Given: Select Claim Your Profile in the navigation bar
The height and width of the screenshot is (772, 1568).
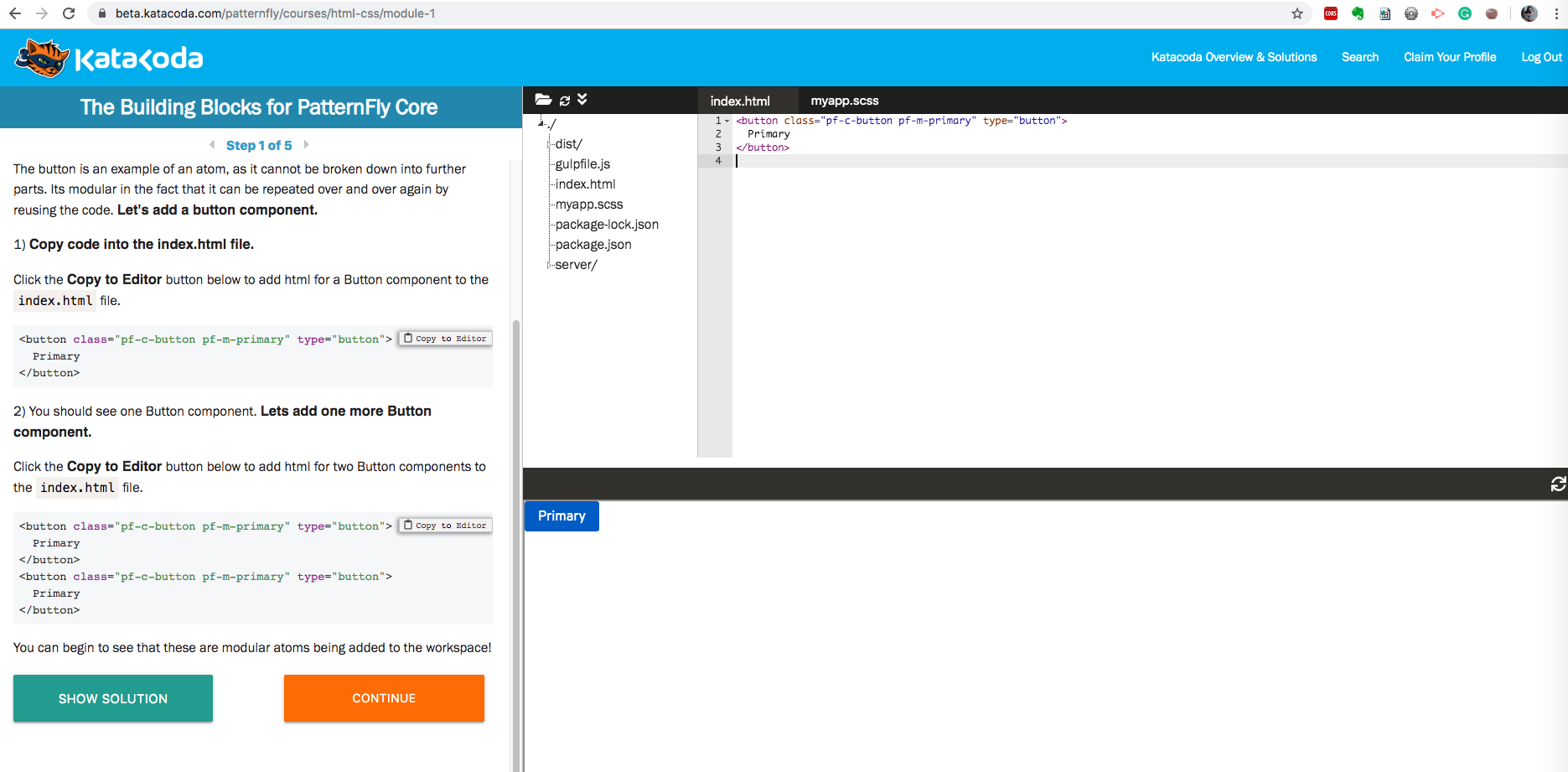Looking at the screenshot, I should click(1450, 57).
